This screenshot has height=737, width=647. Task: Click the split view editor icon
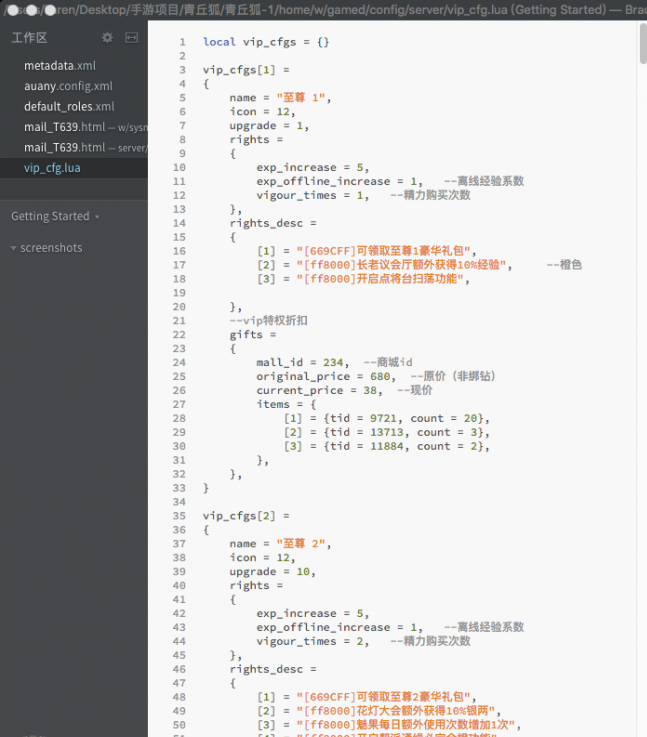(131, 38)
